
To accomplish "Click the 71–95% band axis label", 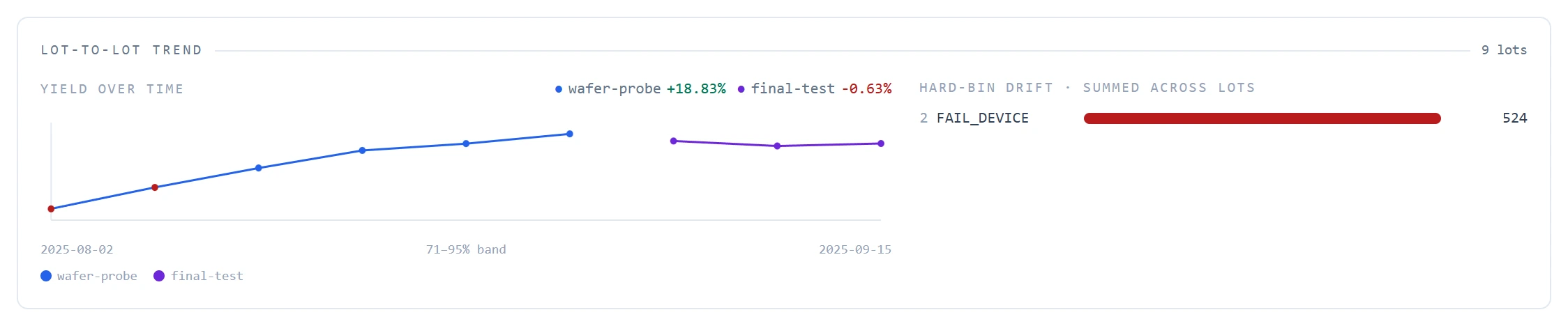I will [x=466, y=249].
